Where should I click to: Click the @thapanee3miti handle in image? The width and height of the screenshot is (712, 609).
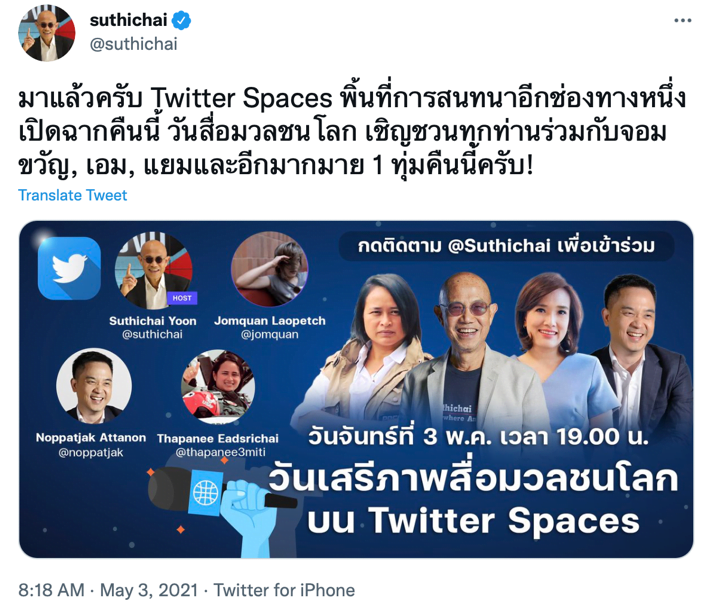point(220,452)
